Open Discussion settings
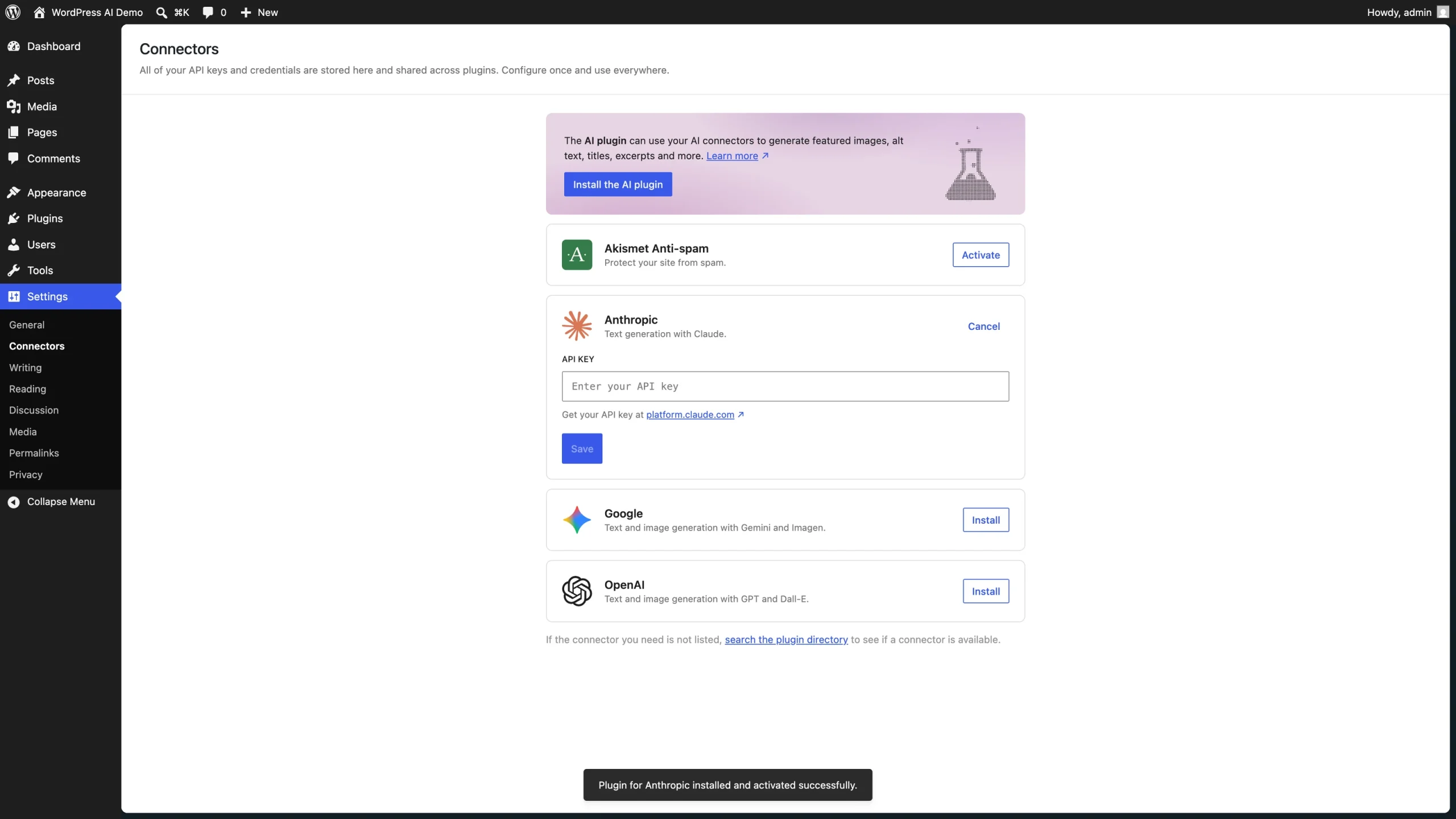Screen dimensions: 1456x819 pos(34,410)
